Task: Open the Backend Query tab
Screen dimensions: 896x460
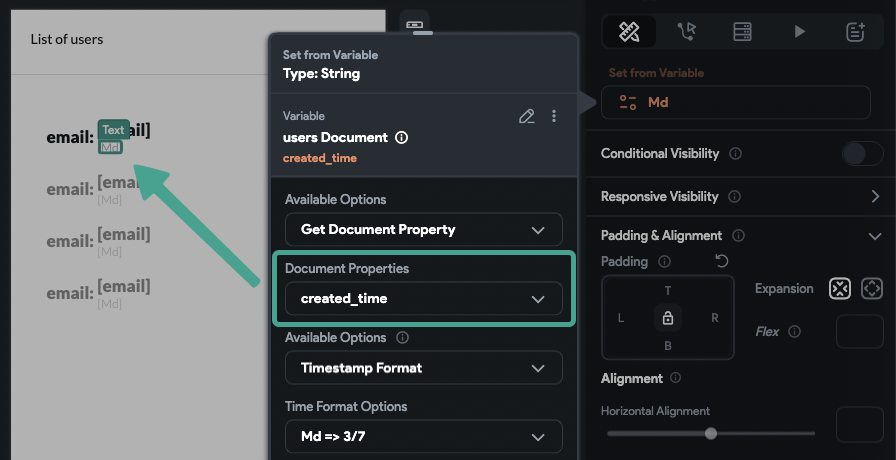Action: pos(742,31)
